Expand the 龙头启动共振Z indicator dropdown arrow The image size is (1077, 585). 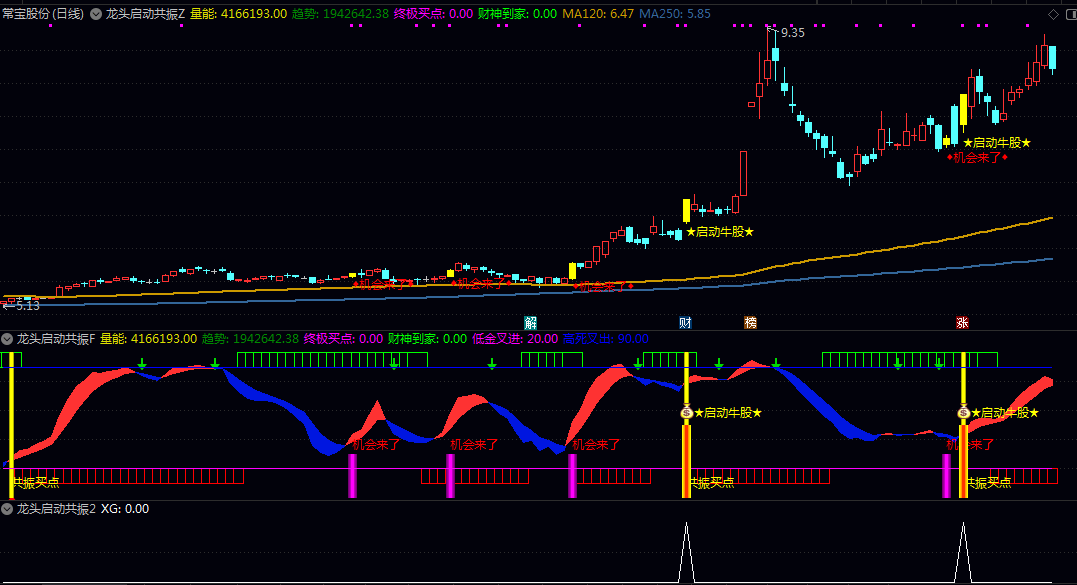[95, 14]
